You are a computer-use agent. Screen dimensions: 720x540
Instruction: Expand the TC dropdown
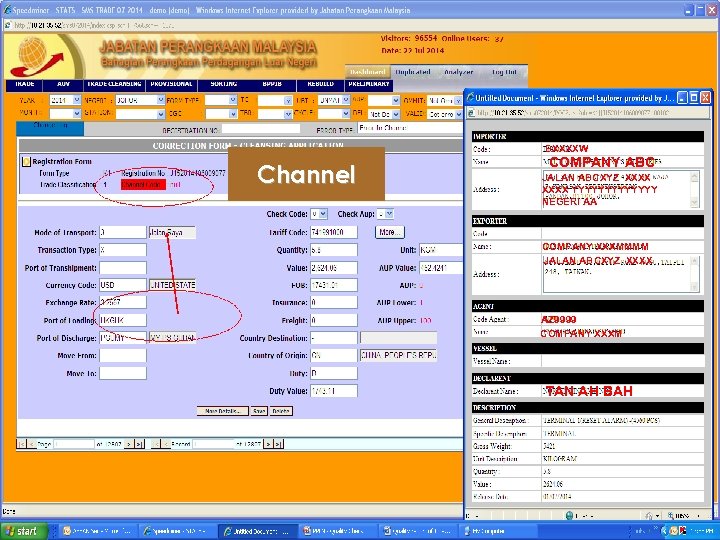point(288,100)
